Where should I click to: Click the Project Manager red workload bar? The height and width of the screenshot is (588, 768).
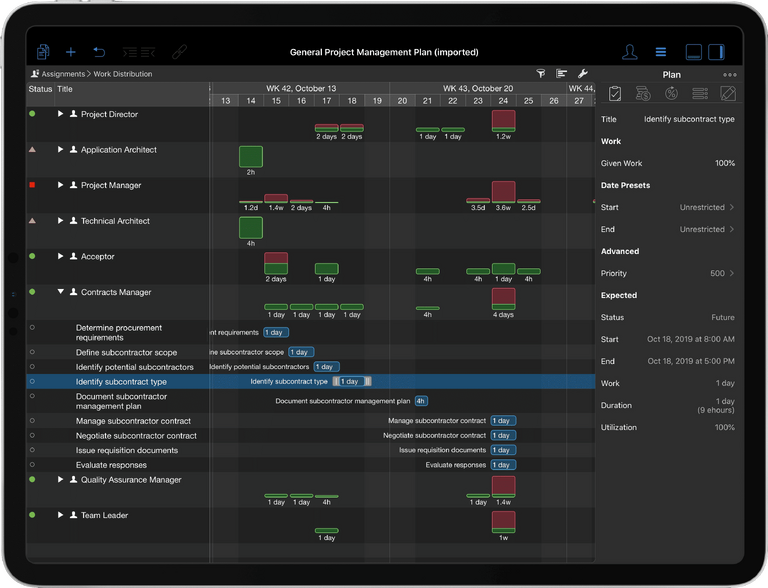coord(503,191)
